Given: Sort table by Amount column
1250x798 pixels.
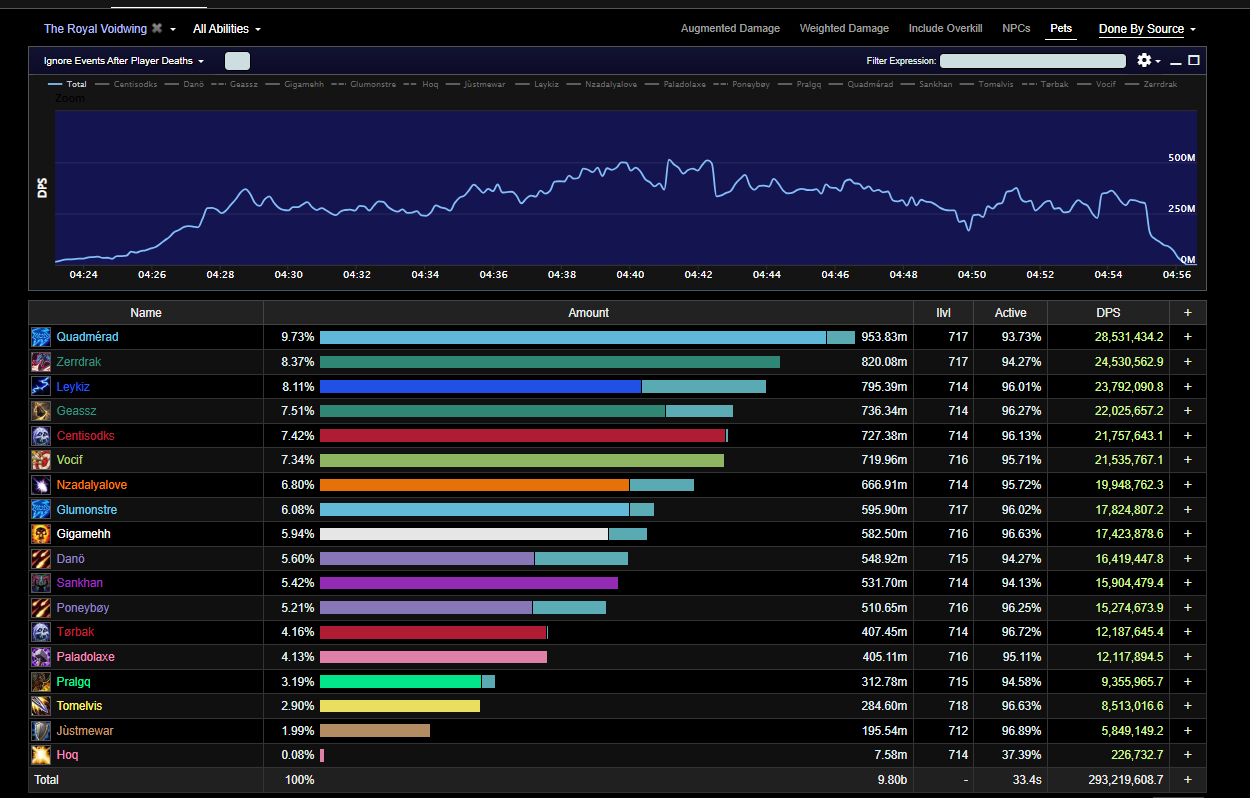Looking at the screenshot, I should point(588,313).
